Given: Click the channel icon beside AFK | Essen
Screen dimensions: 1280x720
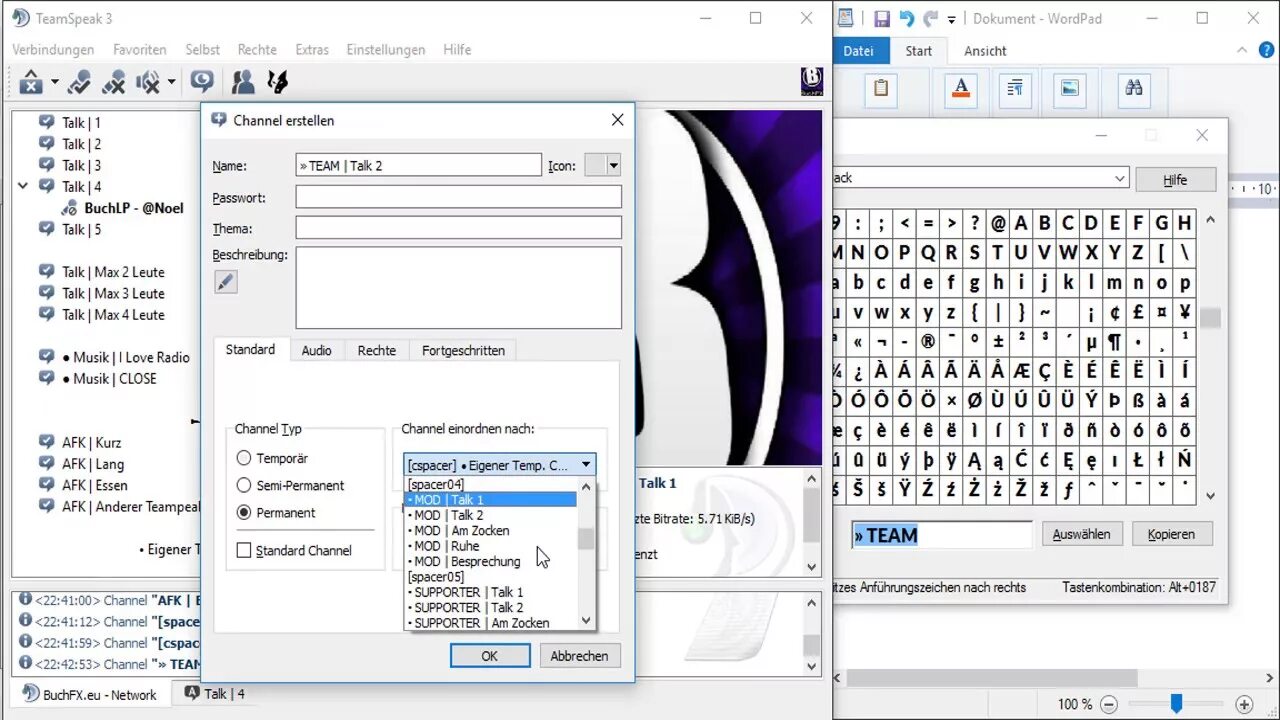Looking at the screenshot, I should (46, 485).
